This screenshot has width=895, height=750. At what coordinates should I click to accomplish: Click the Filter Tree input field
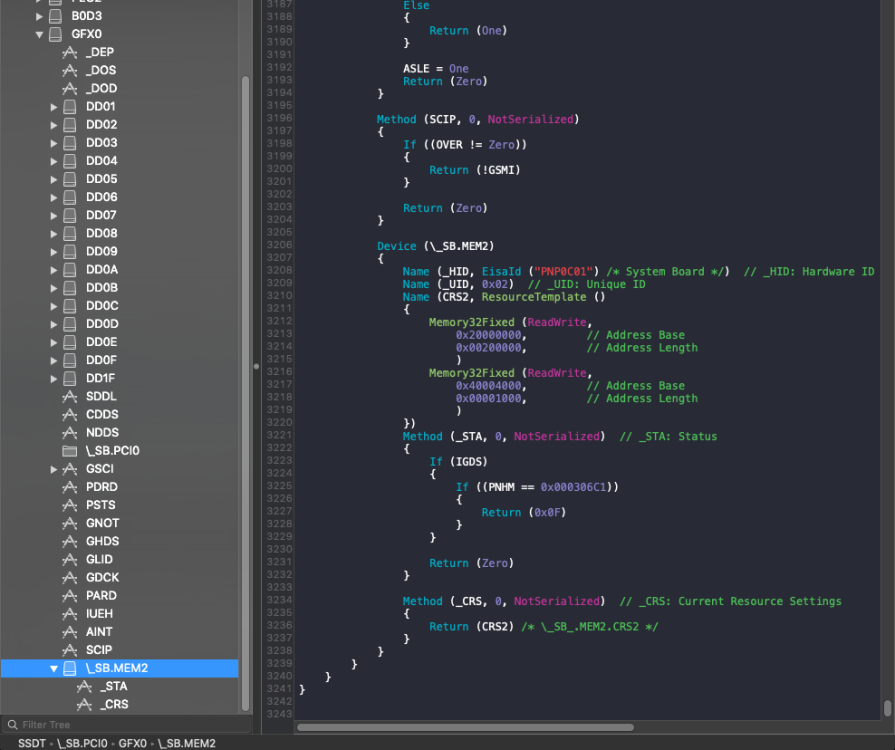pyautogui.click(x=126, y=725)
